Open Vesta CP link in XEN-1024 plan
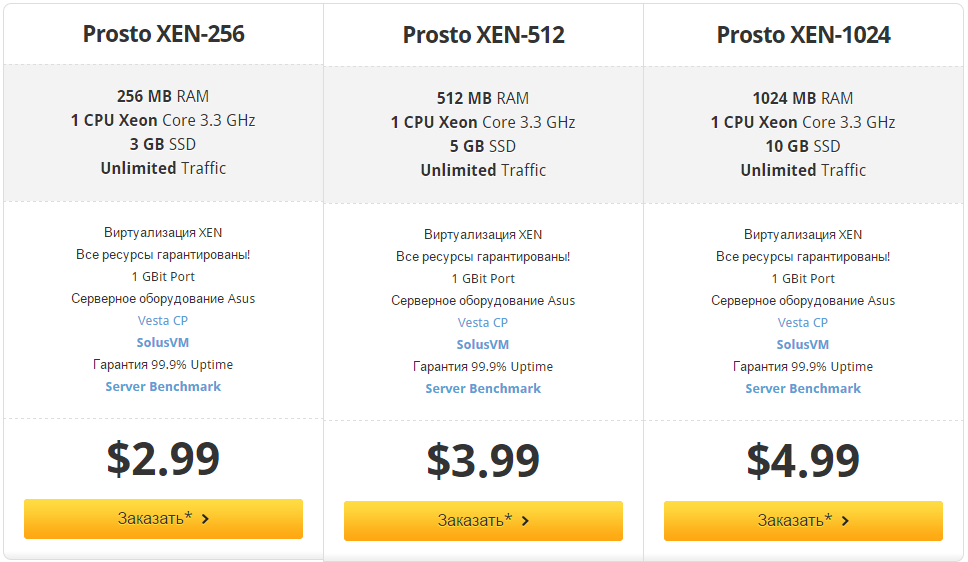 [803, 323]
